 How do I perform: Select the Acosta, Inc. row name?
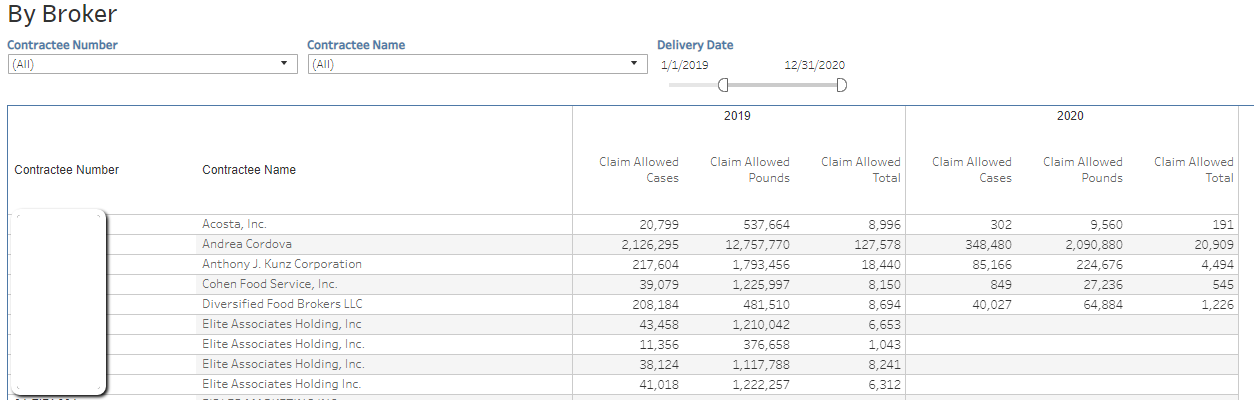(x=234, y=225)
